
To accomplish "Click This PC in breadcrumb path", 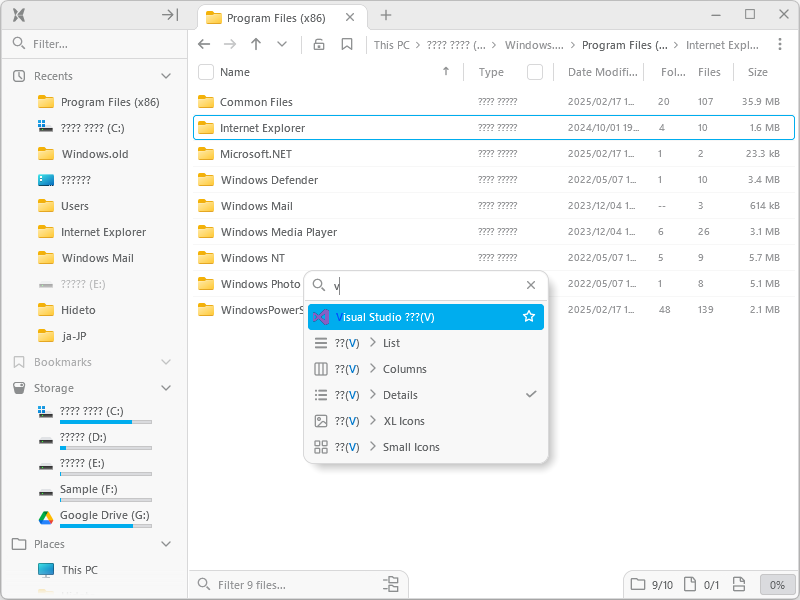I will click(x=391, y=45).
